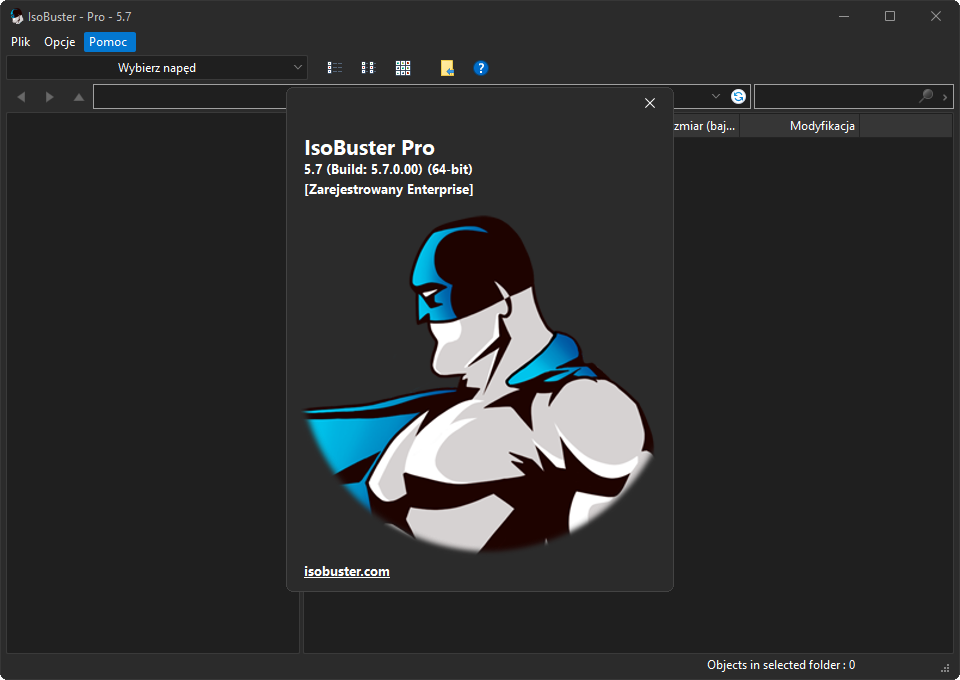Click the IsoBuster title bar app icon
Screen dimensions: 960x680
coord(17,17)
